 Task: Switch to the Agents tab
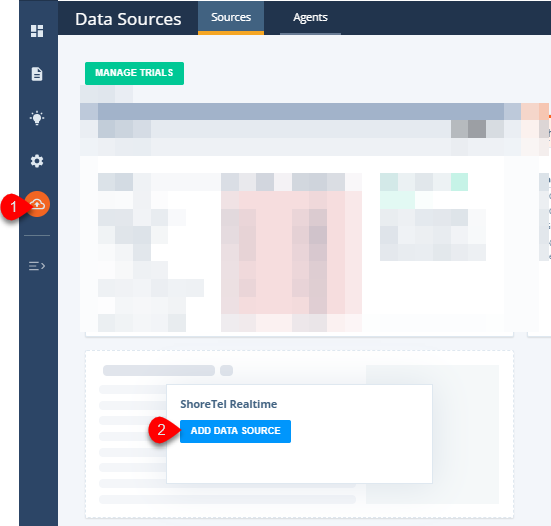coord(310,17)
